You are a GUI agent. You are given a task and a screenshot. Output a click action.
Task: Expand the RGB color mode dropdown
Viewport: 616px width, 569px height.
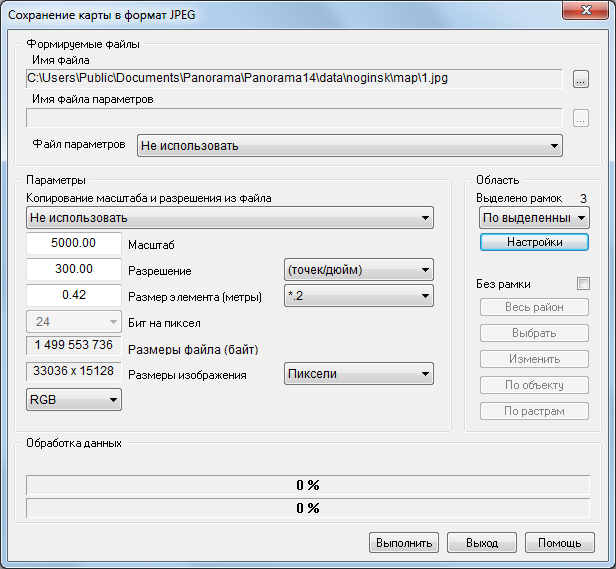pos(74,400)
